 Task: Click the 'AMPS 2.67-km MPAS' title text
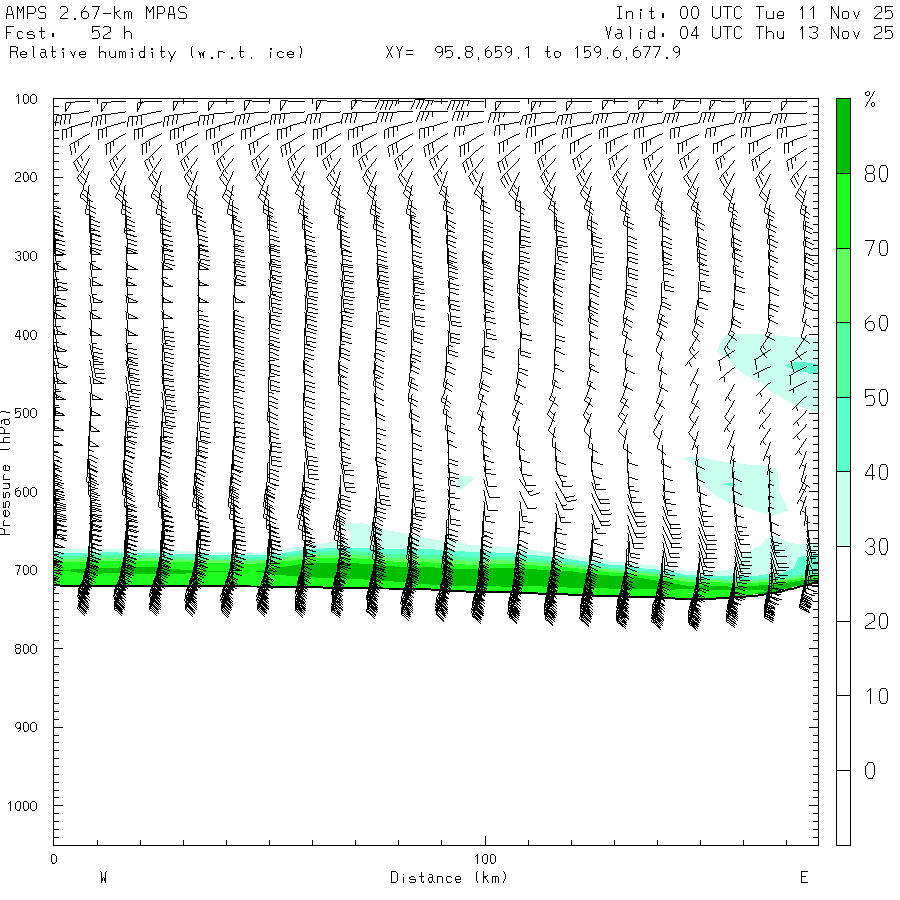[96, 13]
